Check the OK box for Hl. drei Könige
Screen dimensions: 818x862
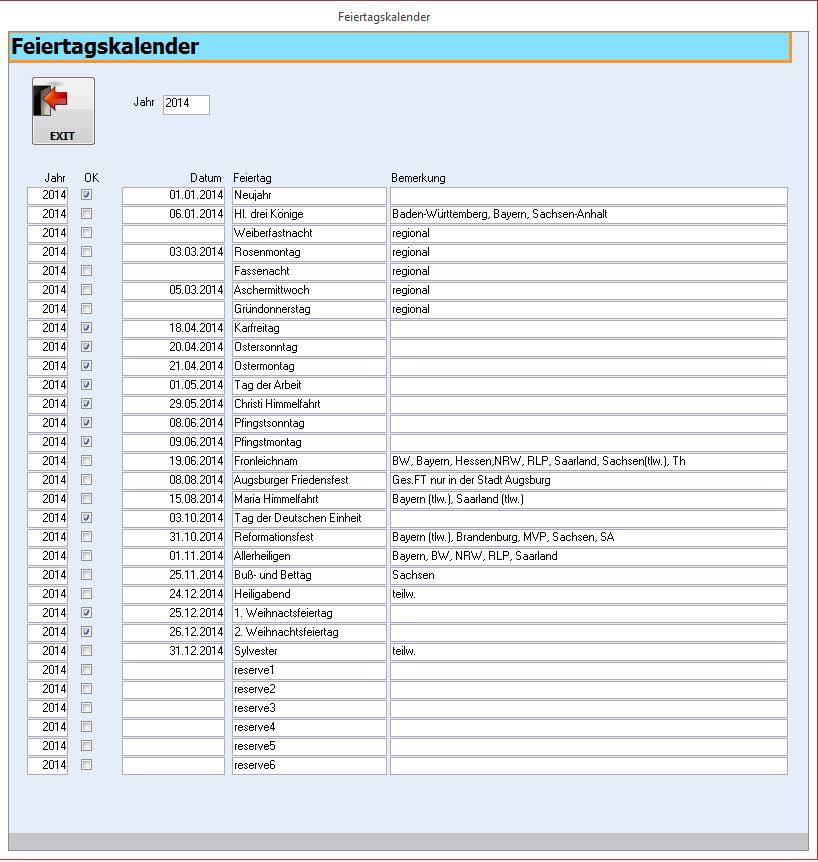point(86,214)
